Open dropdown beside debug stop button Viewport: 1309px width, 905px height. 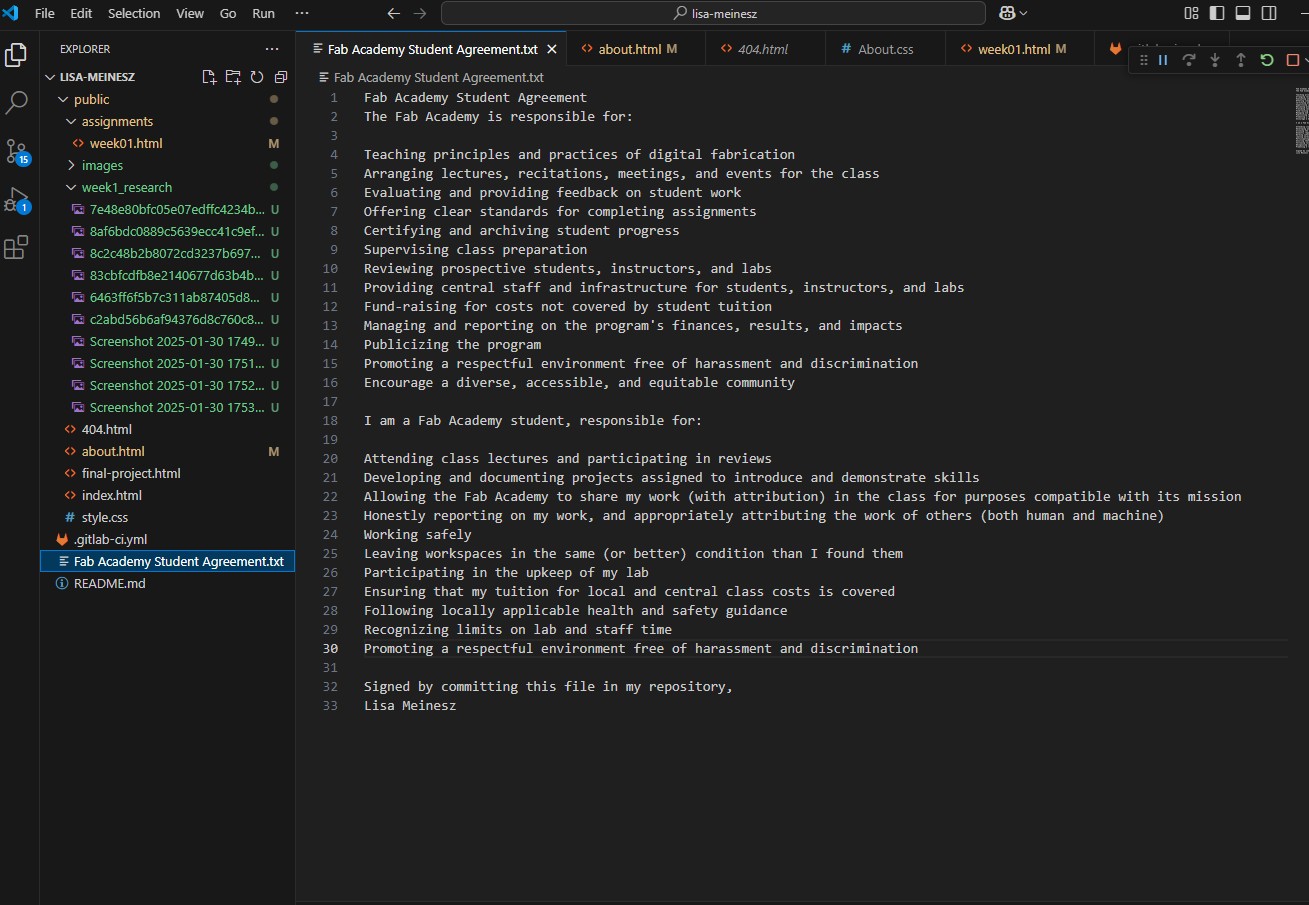1304,60
